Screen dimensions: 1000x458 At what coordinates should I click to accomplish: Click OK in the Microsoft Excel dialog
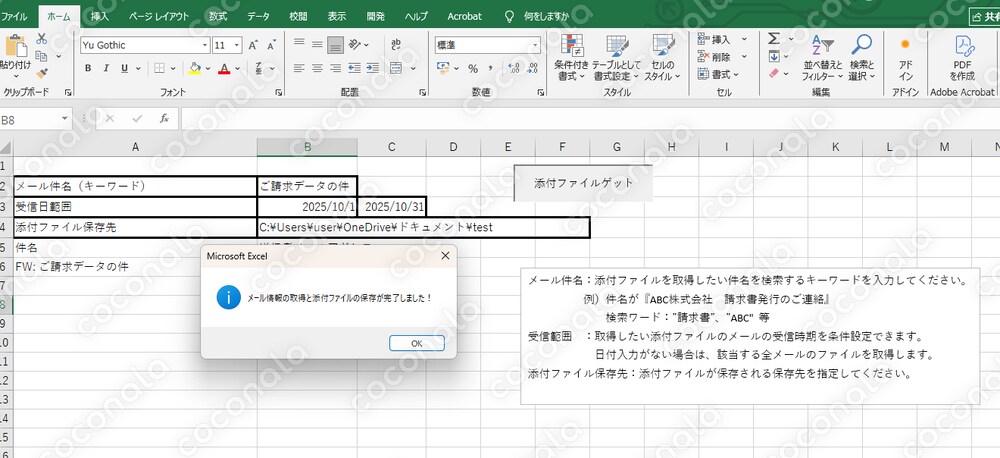(416, 343)
